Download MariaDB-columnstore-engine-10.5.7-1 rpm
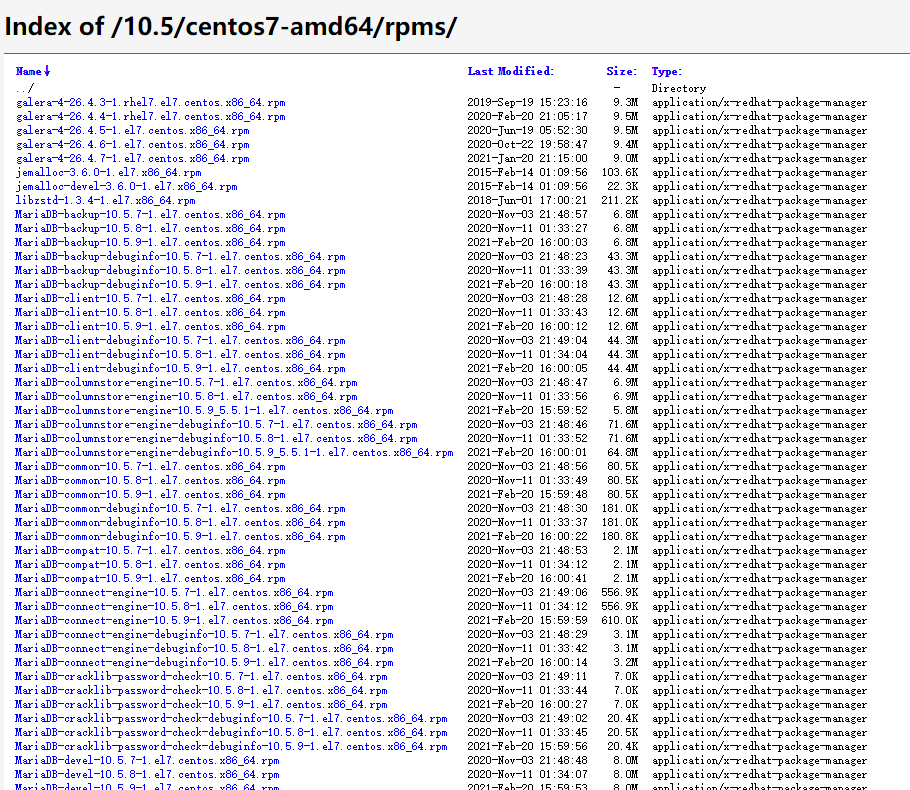 click(x=186, y=383)
